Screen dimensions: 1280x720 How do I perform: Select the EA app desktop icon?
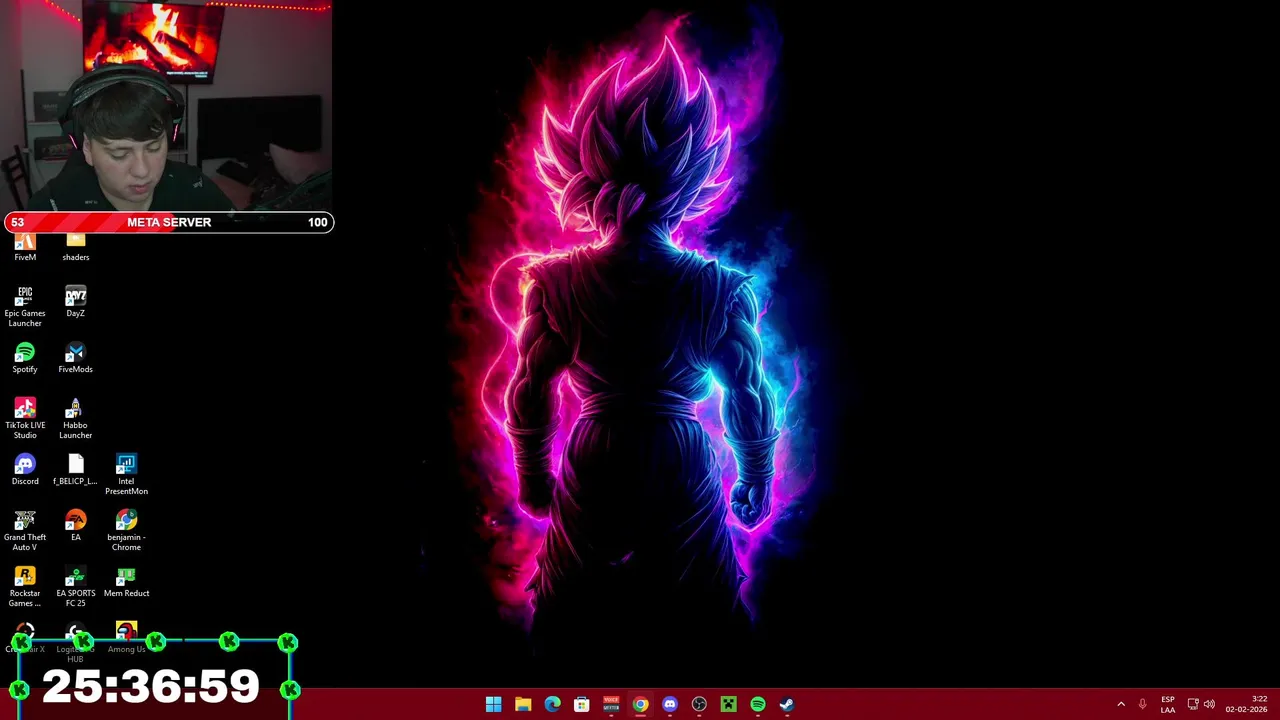[76, 526]
